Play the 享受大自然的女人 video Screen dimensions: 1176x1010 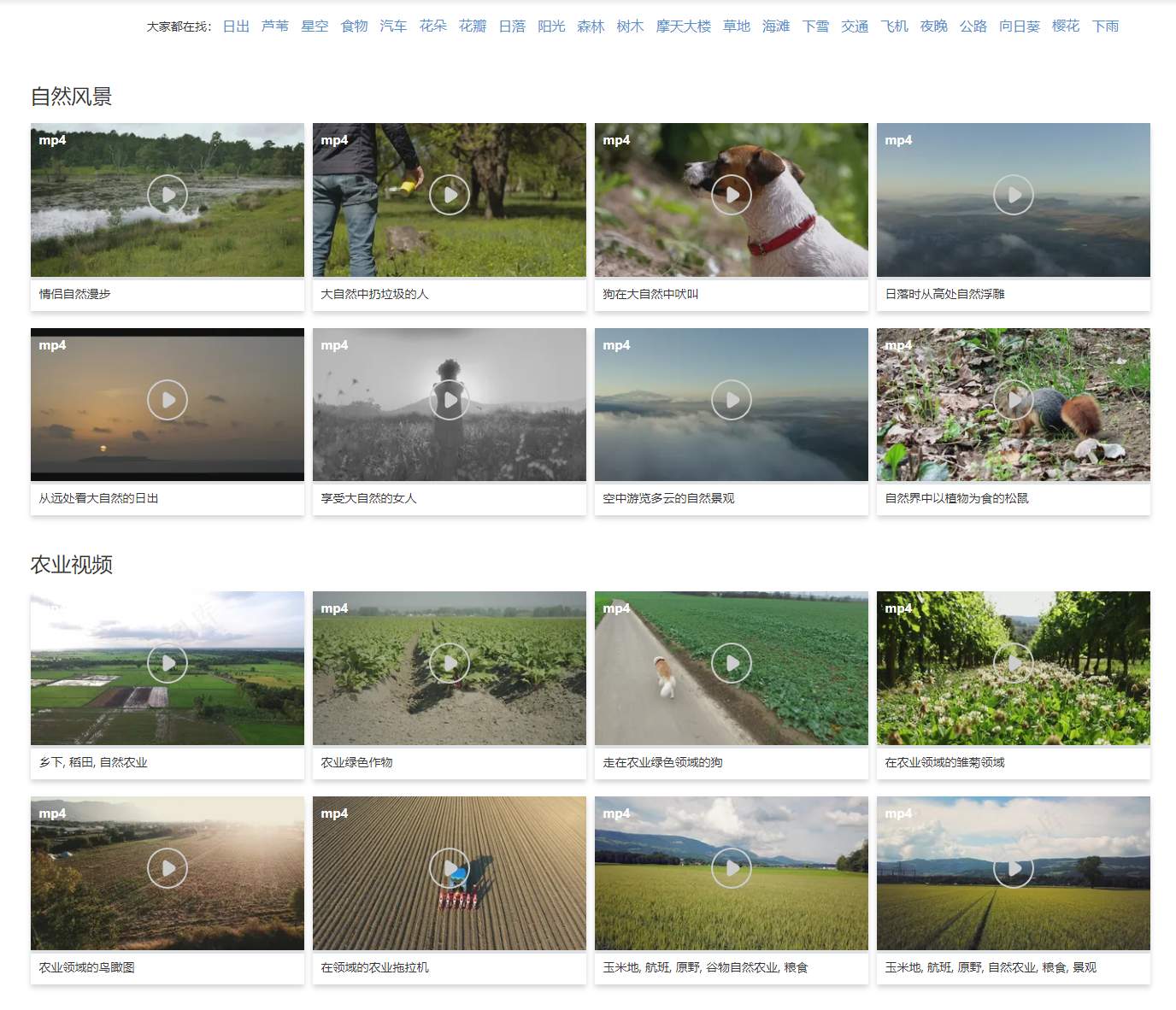pyautogui.click(x=450, y=400)
